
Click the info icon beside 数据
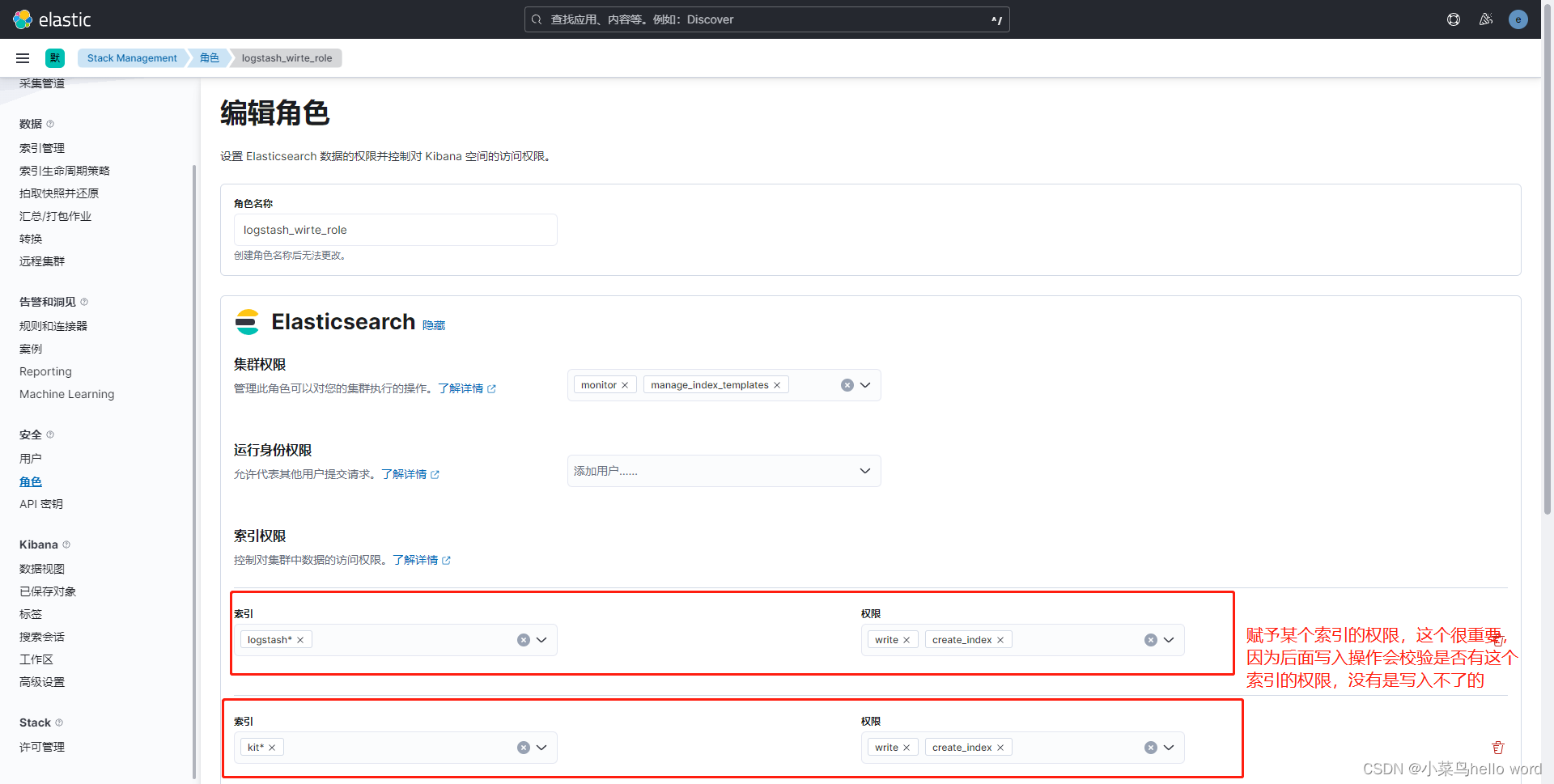click(x=50, y=124)
